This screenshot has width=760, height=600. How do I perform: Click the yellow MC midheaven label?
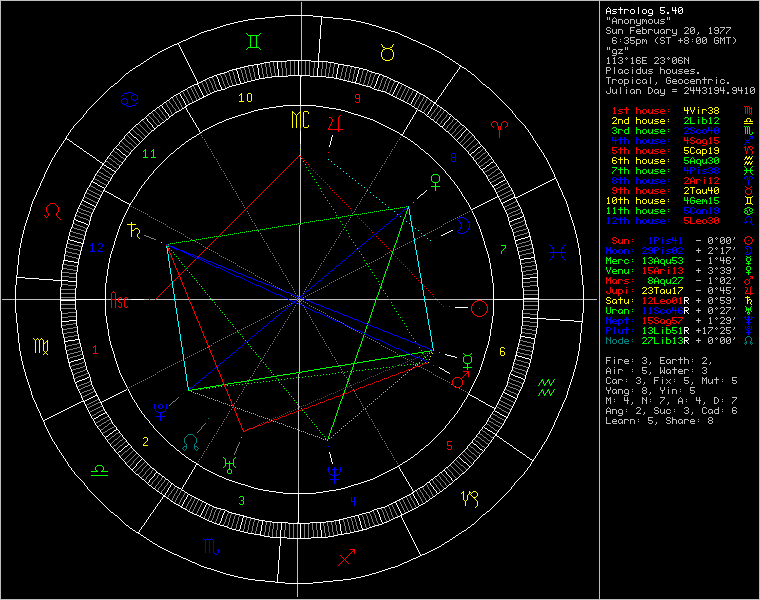click(x=300, y=121)
